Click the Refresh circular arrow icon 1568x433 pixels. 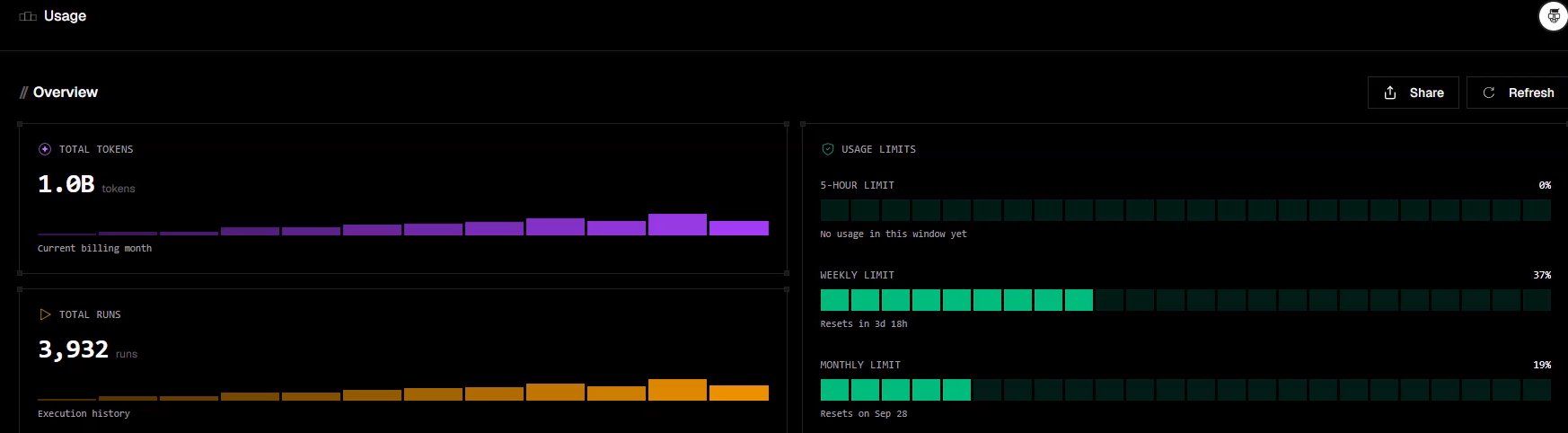(x=1489, y=93)
